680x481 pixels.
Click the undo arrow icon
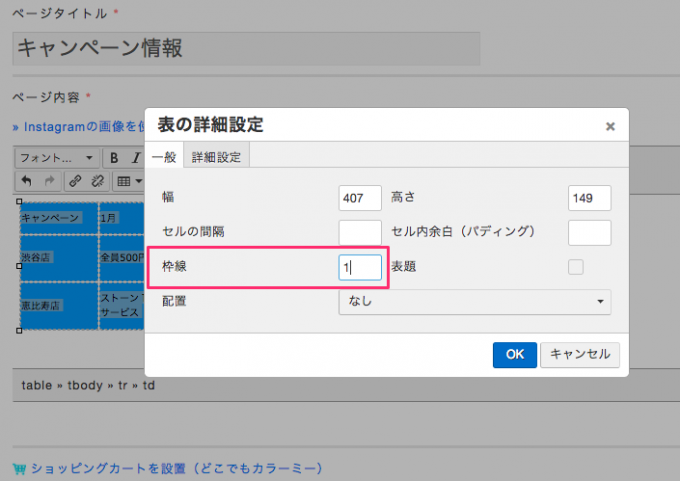tap(26, 180)
